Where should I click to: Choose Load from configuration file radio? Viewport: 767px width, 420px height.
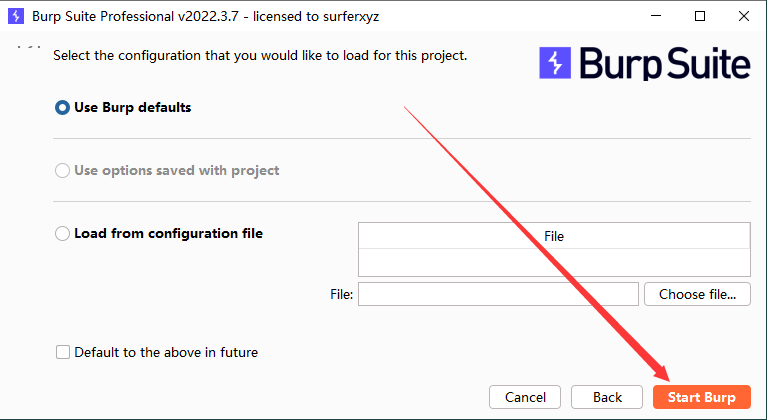pyautogui.click(x=63, y=234)
